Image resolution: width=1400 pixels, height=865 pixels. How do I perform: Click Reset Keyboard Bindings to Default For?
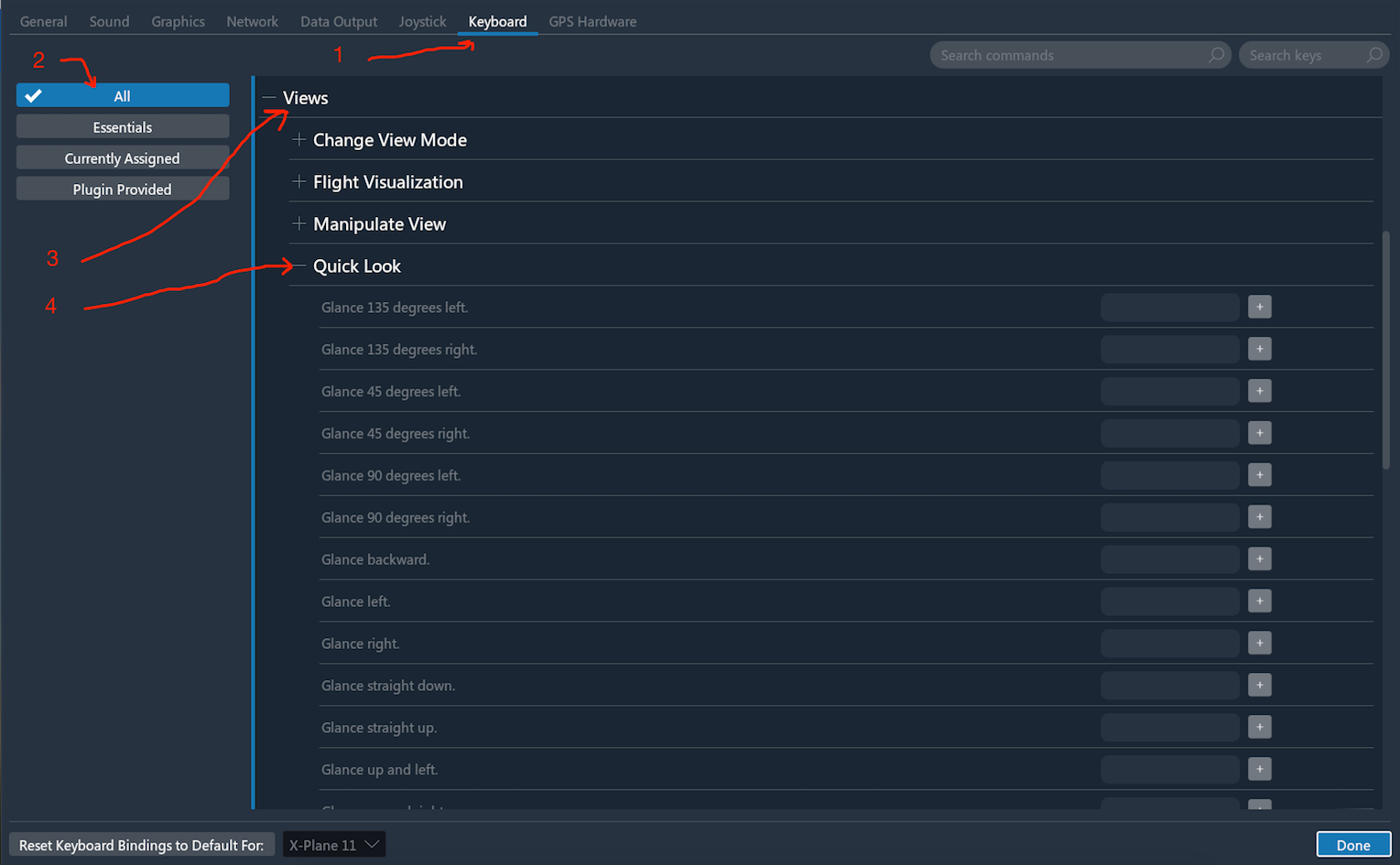142,845
